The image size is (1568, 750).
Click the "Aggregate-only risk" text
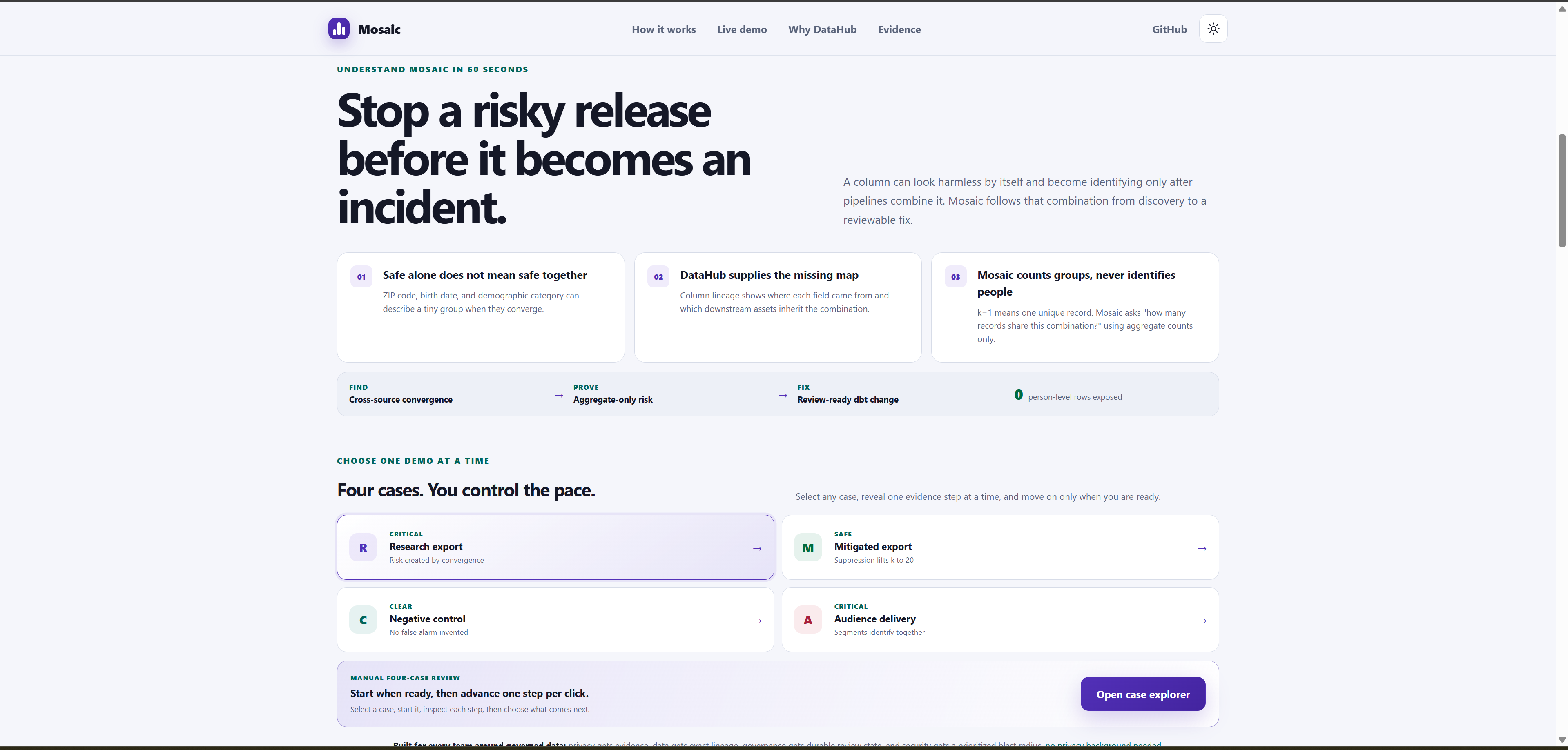click(612, 400)
